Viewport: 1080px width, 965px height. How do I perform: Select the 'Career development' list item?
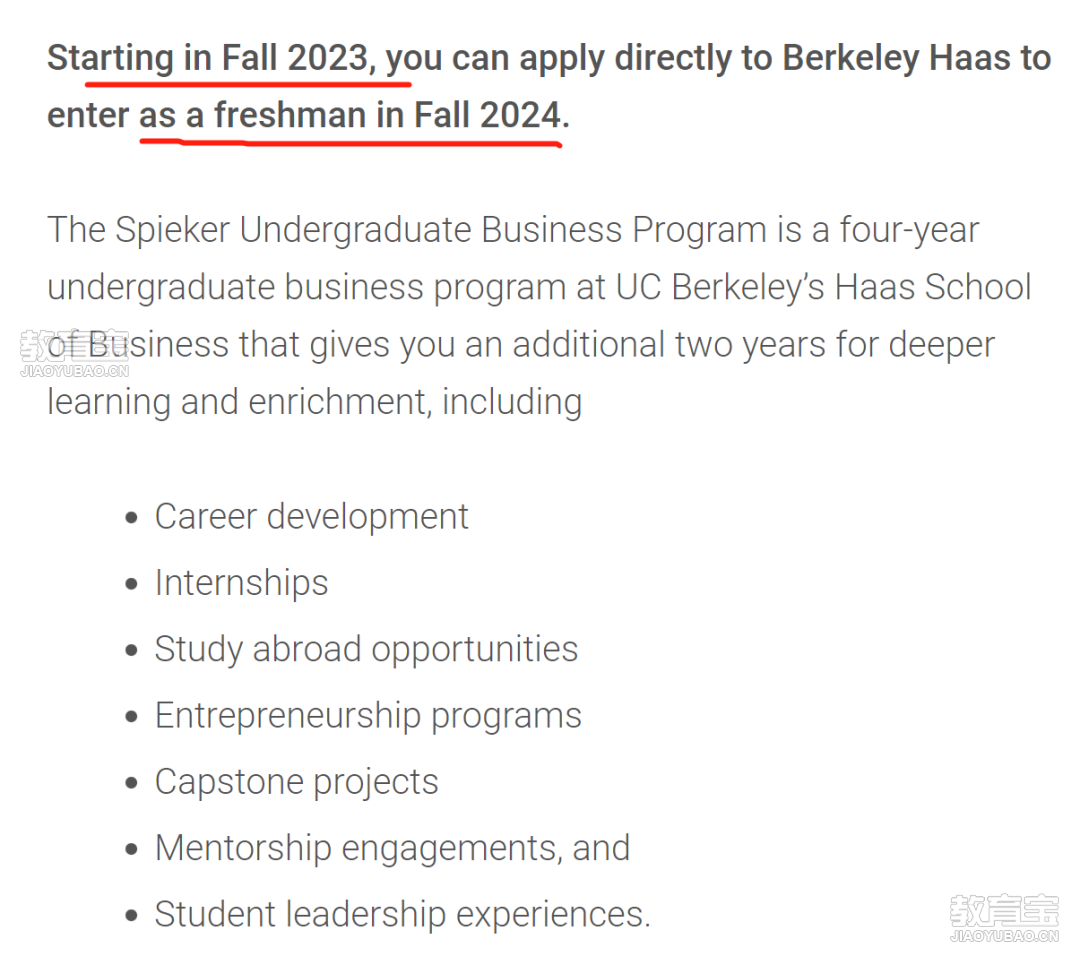tap(311, 517)
